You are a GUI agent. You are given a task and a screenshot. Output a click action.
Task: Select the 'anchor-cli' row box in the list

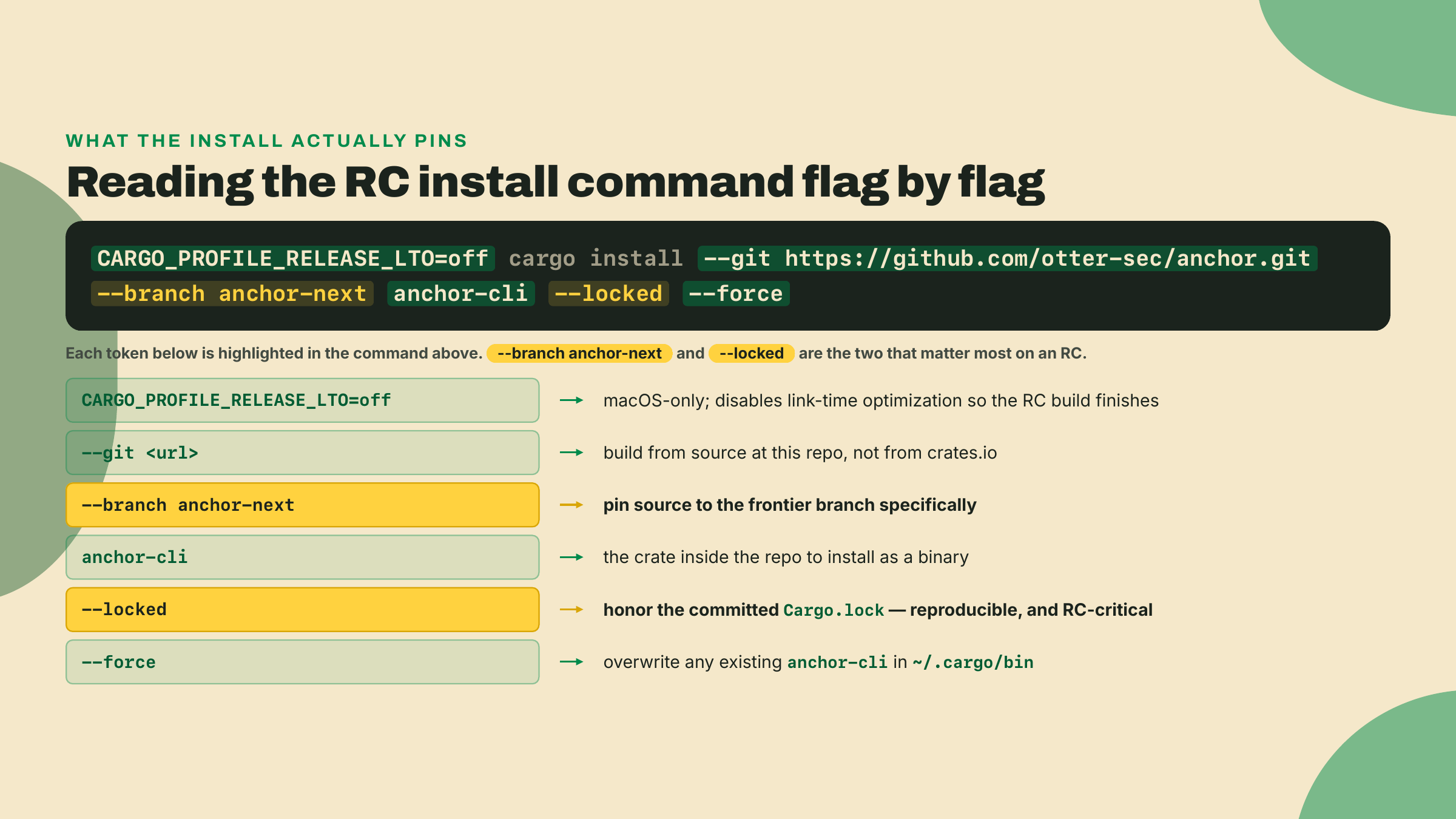pyautogui.click(x=303, y=557)
